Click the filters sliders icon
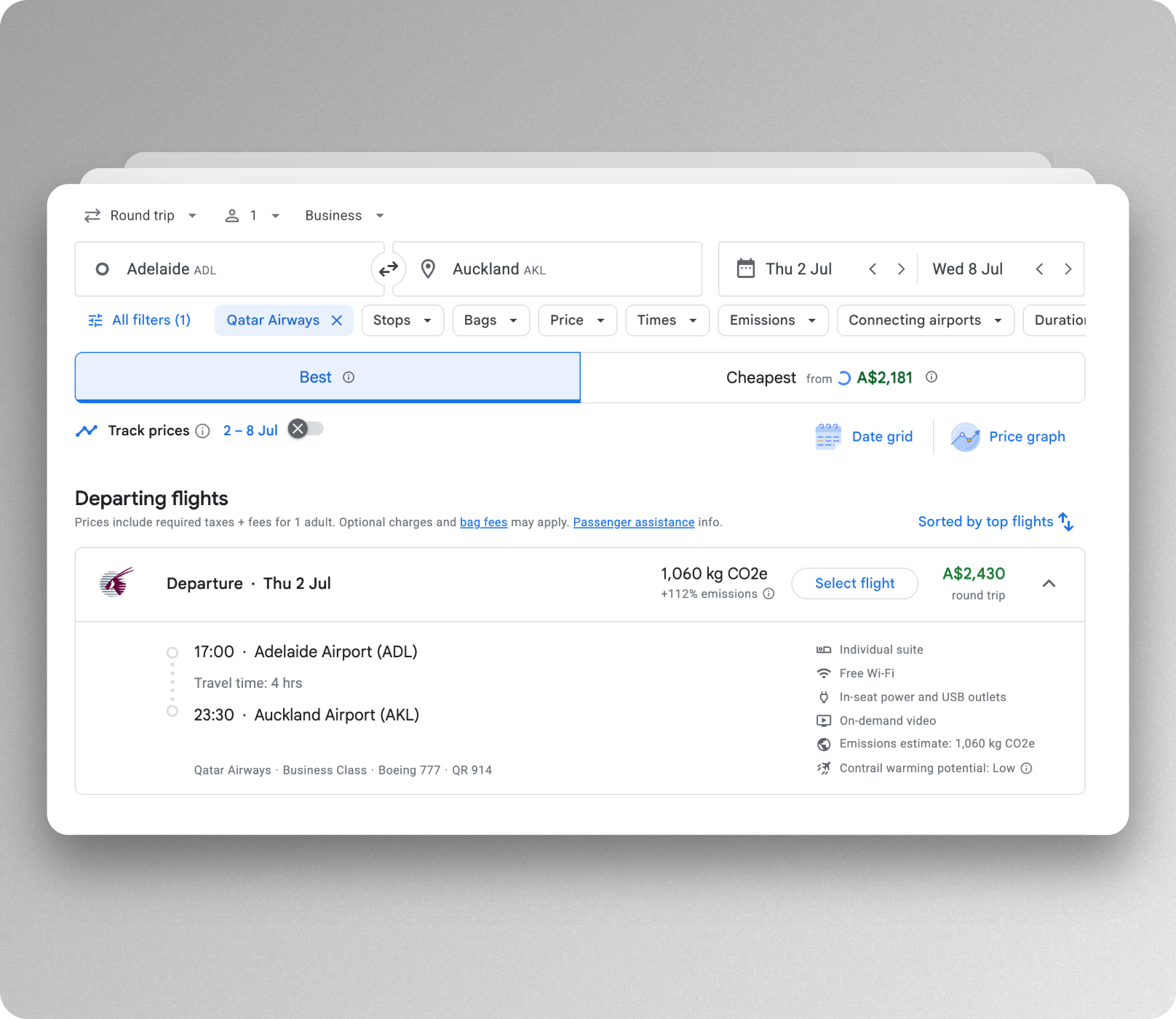The image size is (1176, 1019). coord(95,320)
